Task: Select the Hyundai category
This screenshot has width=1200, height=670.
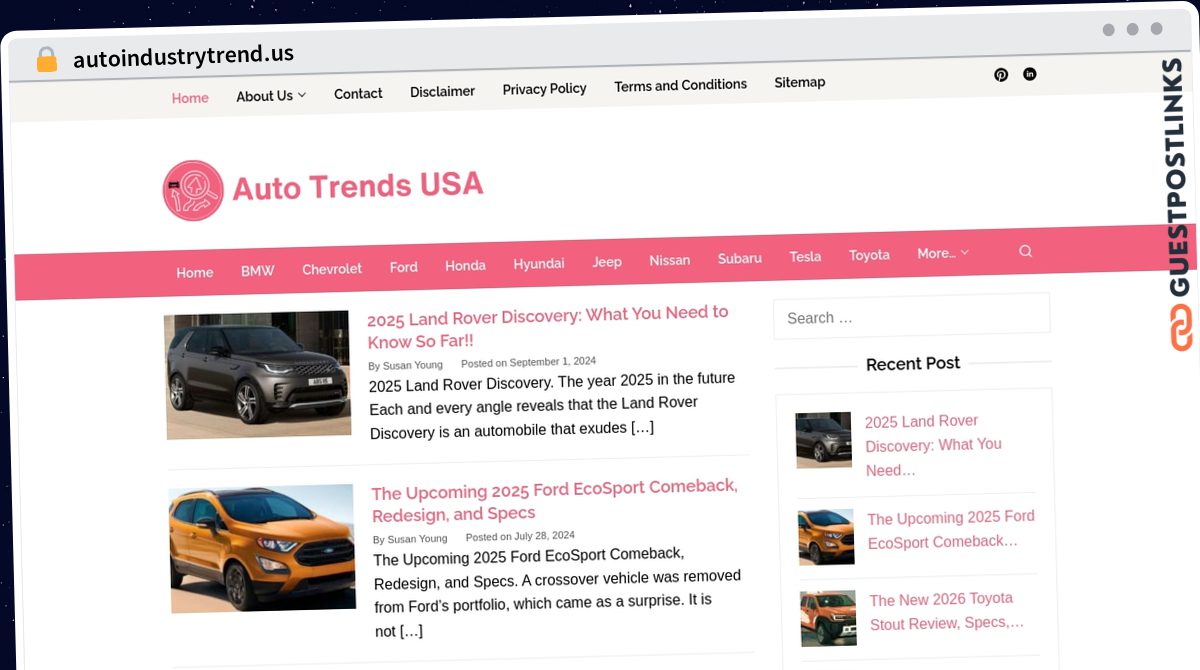Action: click(x=539, y=263)
